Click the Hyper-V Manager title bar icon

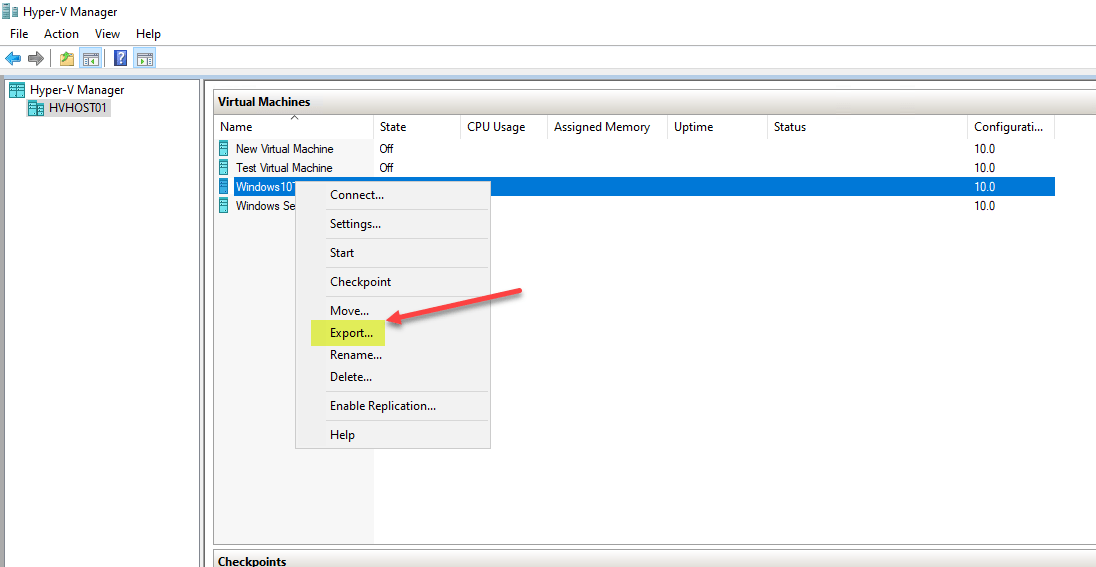tap(10, 12)
